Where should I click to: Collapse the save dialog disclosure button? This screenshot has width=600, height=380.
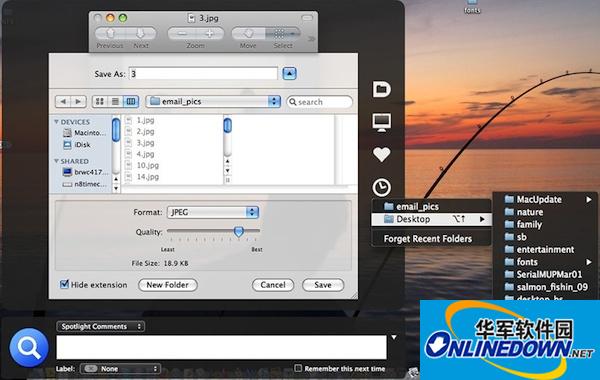click(x=289, y=73)
